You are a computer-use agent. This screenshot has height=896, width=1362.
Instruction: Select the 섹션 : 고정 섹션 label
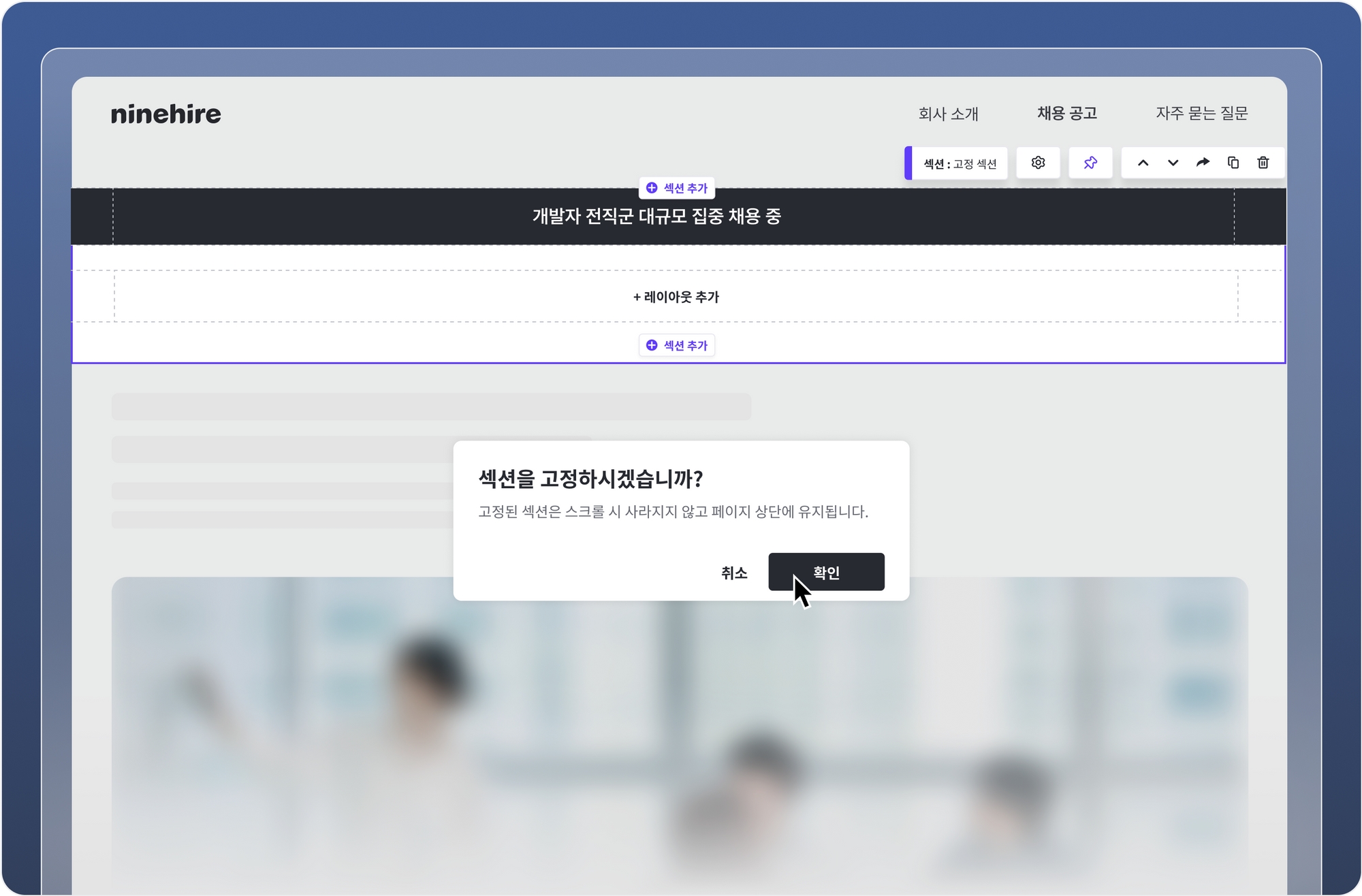point(959,163)
